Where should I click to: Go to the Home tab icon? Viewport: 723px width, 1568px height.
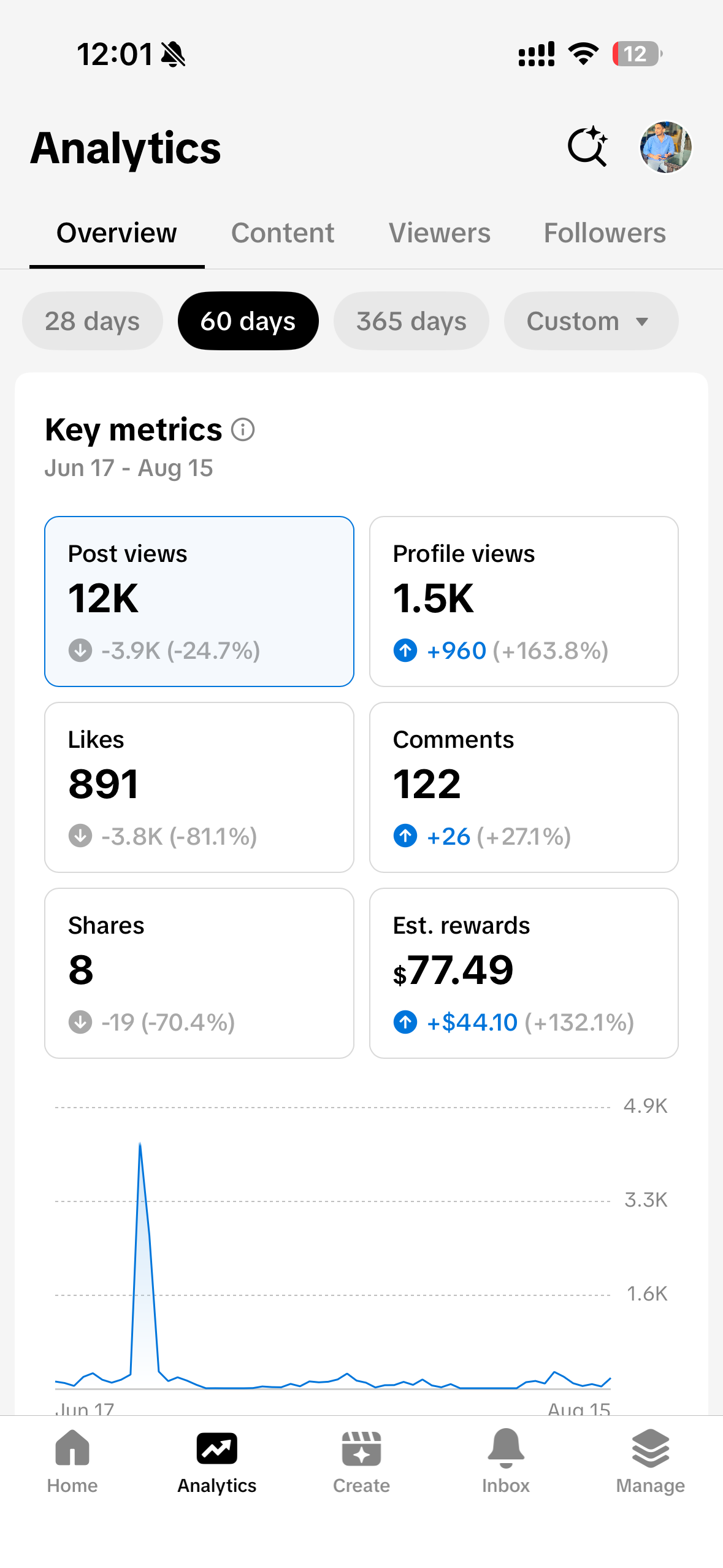(x=72, y=1448)
